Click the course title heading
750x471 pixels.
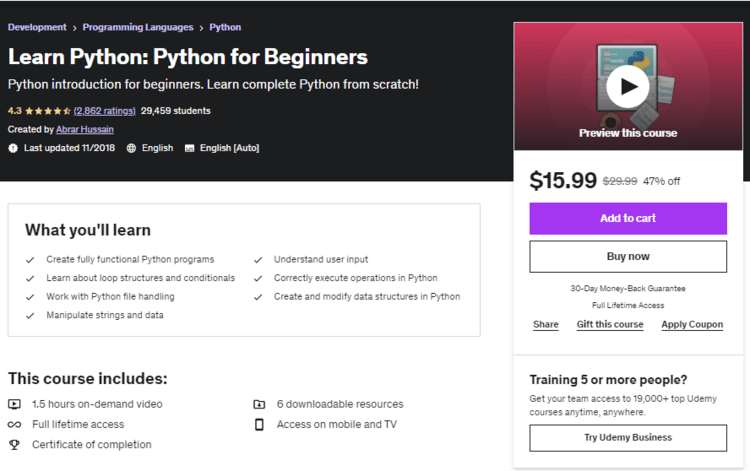click(188, 57)
